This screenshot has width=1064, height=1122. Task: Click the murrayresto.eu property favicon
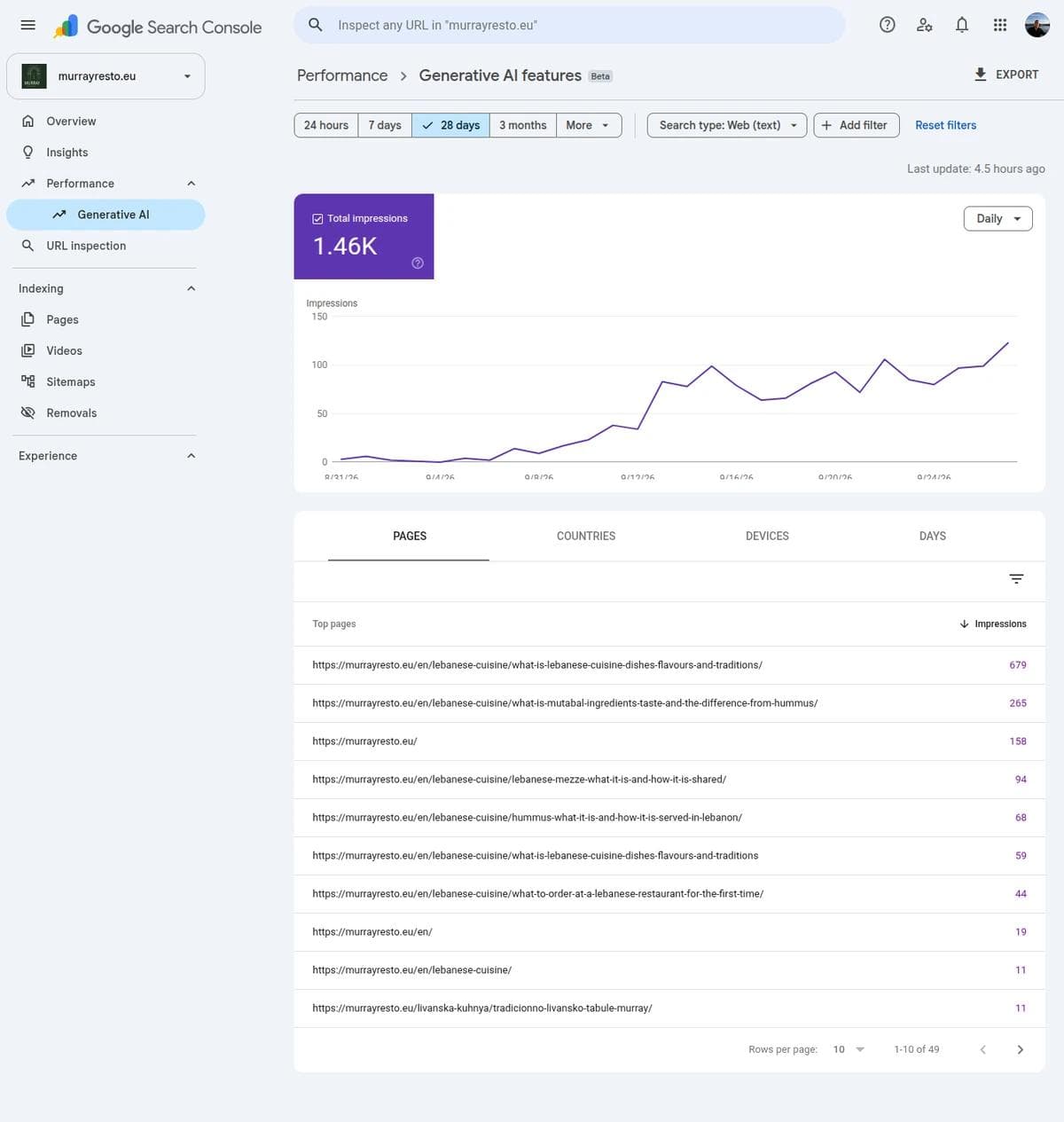click(34, 76)
